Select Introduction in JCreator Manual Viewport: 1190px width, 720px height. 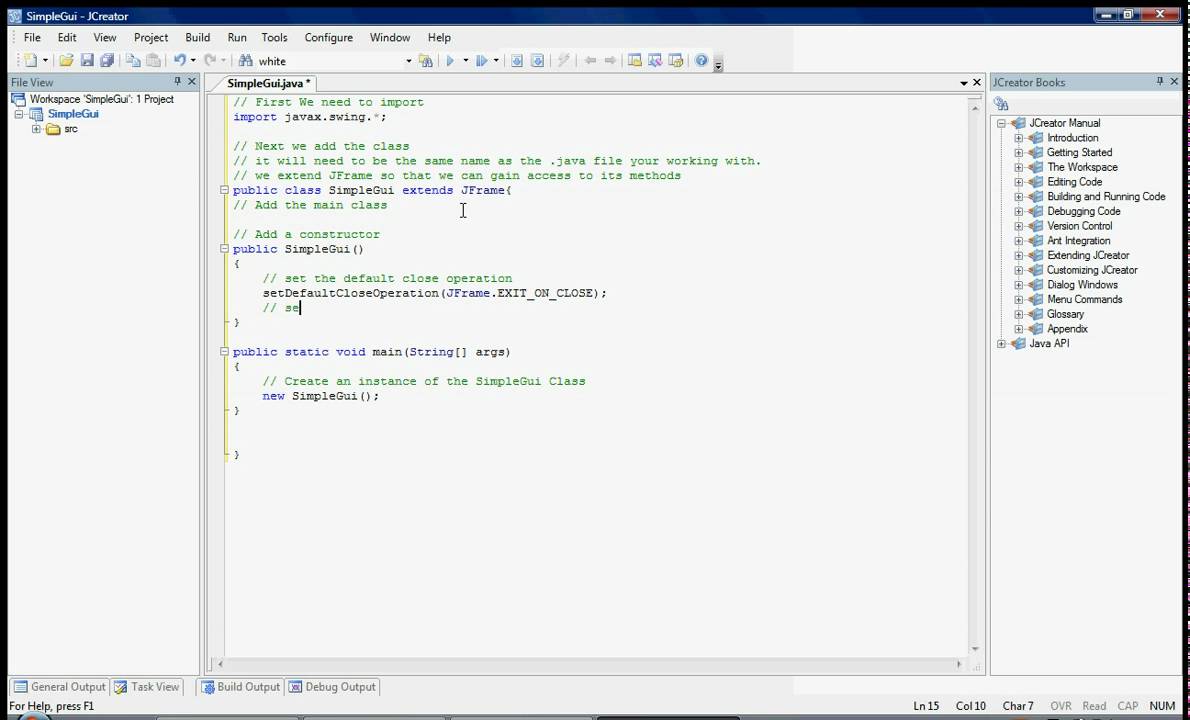pos(1072,138)
